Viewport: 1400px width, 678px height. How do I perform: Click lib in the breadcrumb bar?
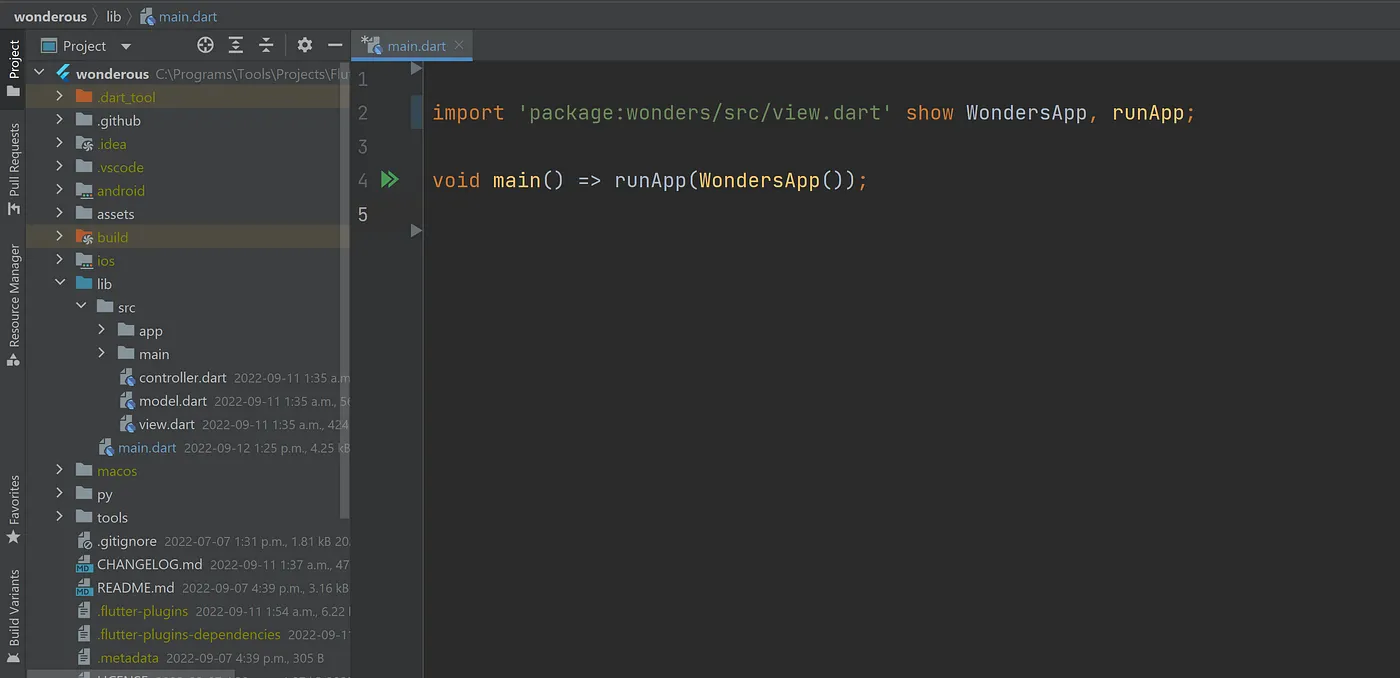pyautogui.click(x=113, y=16)
